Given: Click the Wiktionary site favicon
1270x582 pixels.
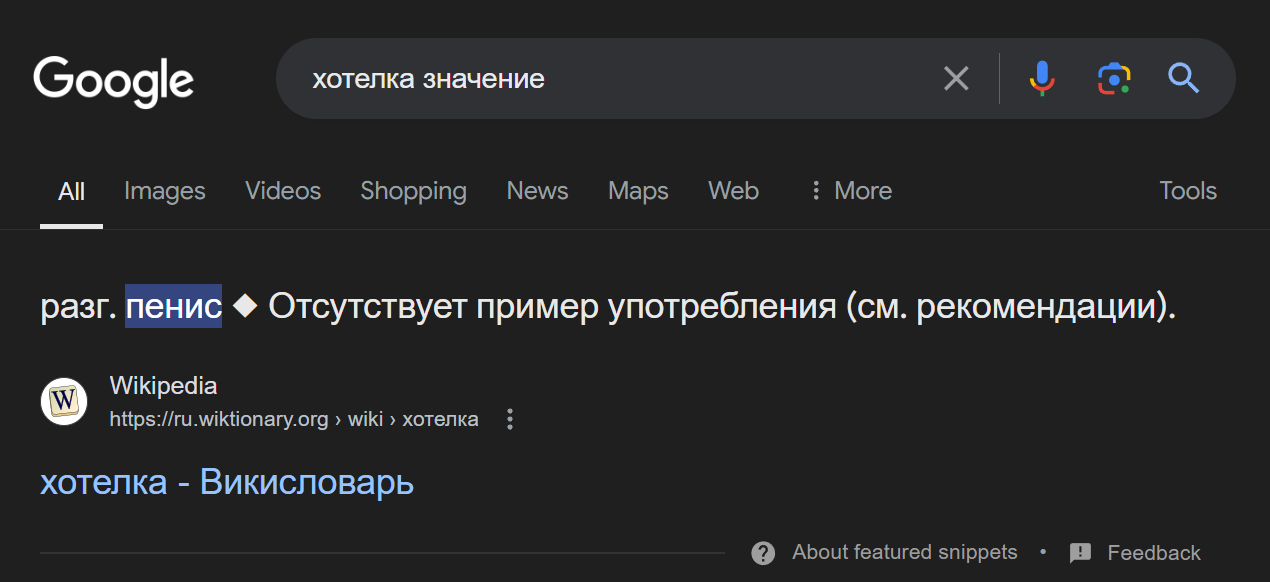Looking at the screenshot, I should pyautogui.click(x=64, y=401).
